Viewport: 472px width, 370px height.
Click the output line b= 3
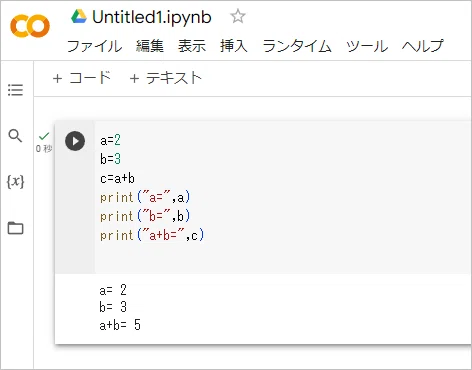[x=113, y=307]
